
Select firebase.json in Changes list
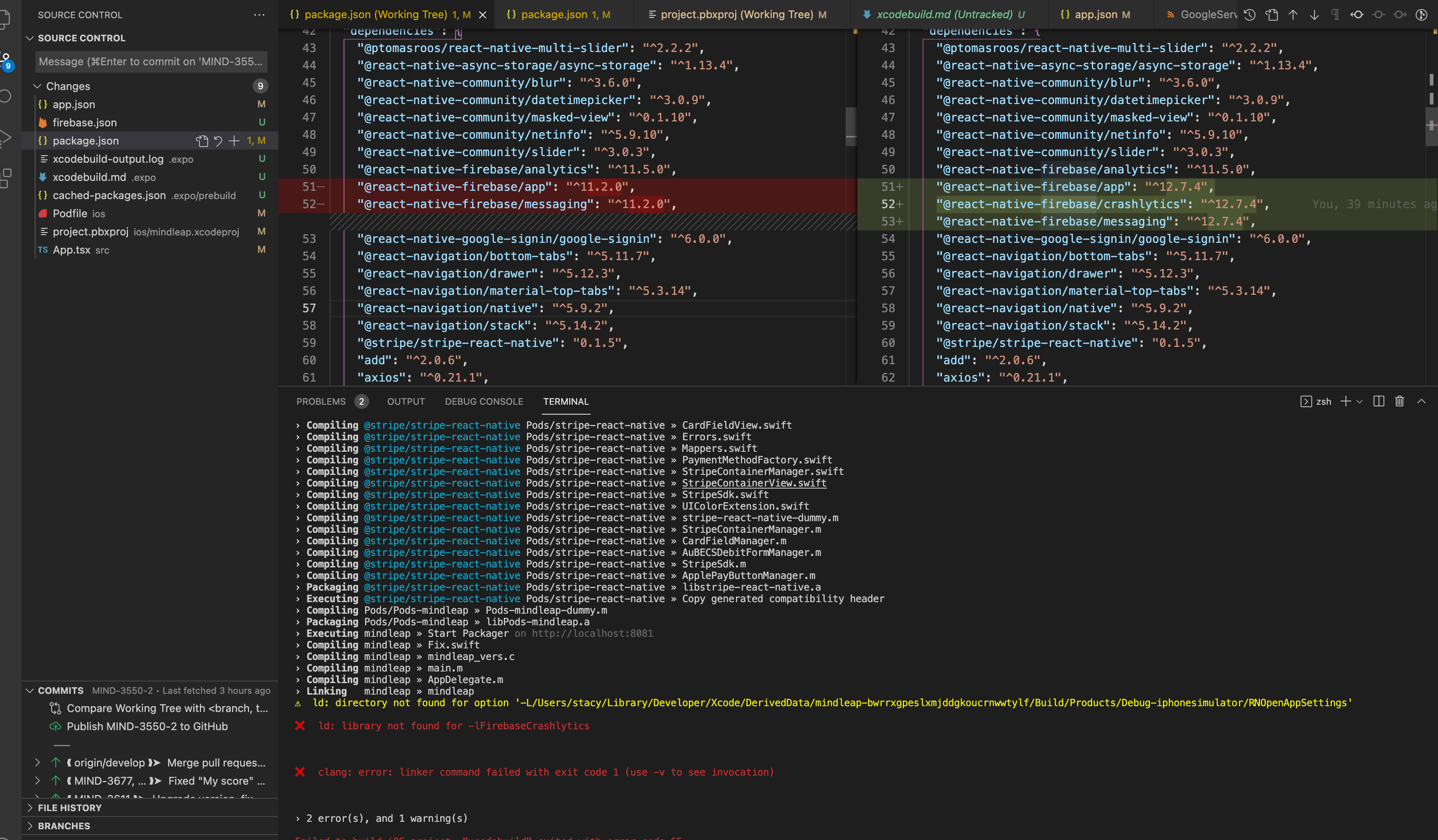149,123
